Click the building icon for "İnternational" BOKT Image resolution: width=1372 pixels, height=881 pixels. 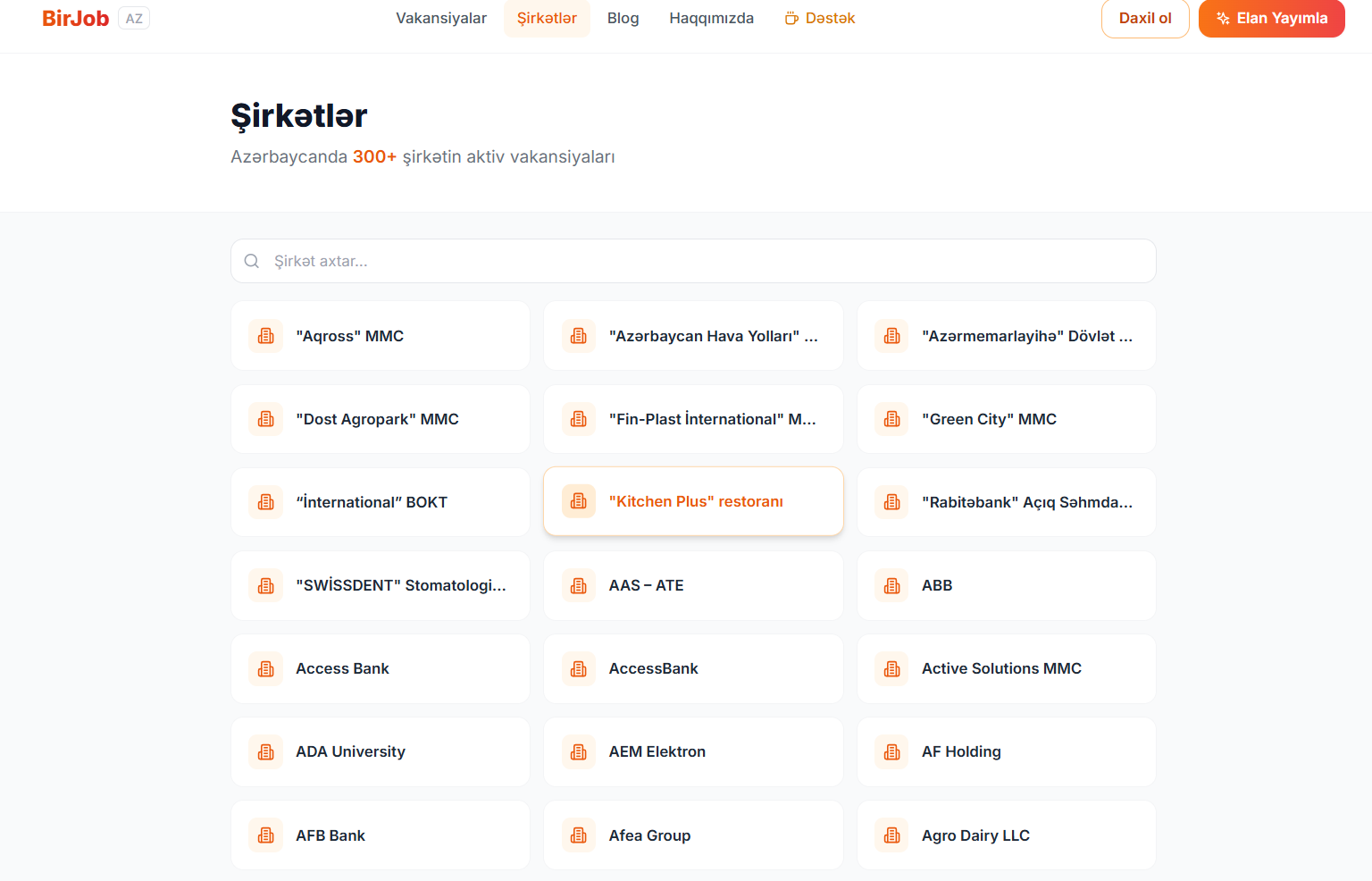(266, 502)
